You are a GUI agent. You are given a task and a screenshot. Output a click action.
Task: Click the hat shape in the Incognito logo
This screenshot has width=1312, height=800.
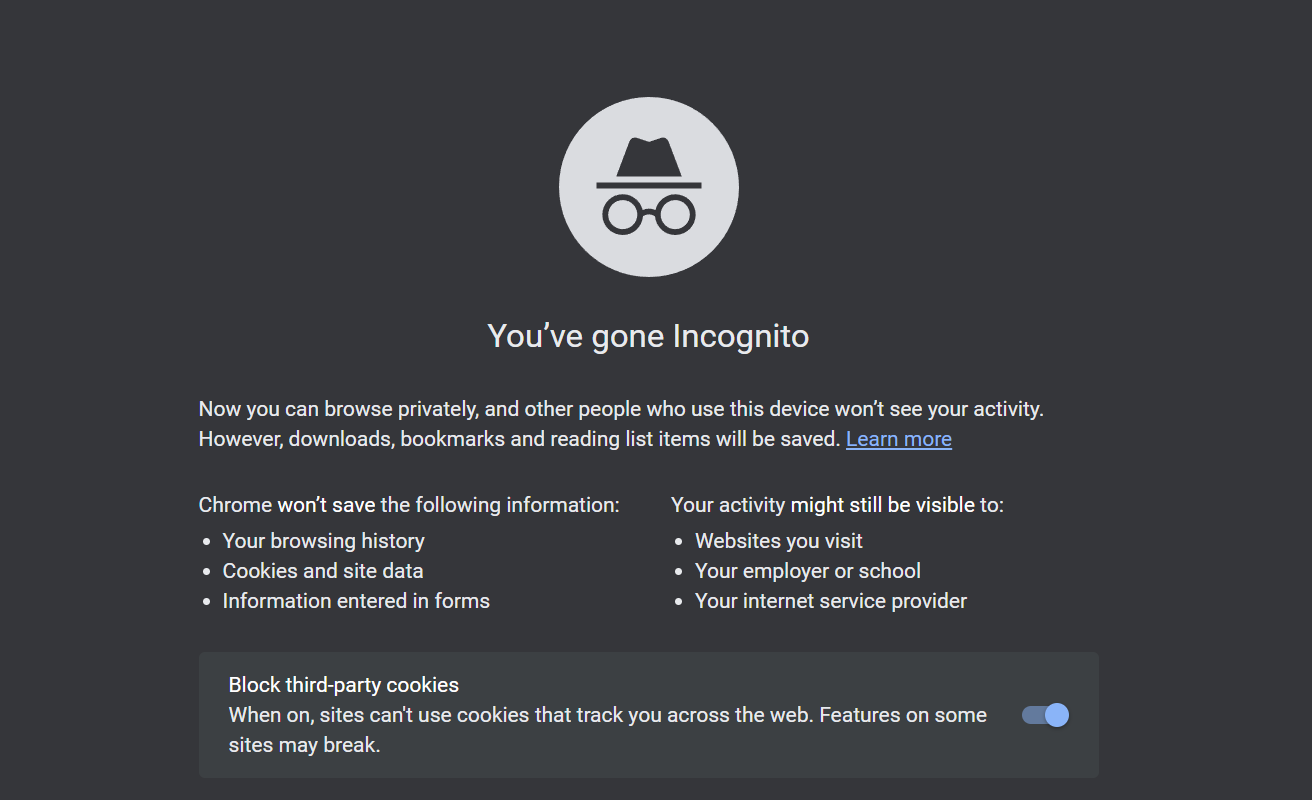(x=648, y=158)
